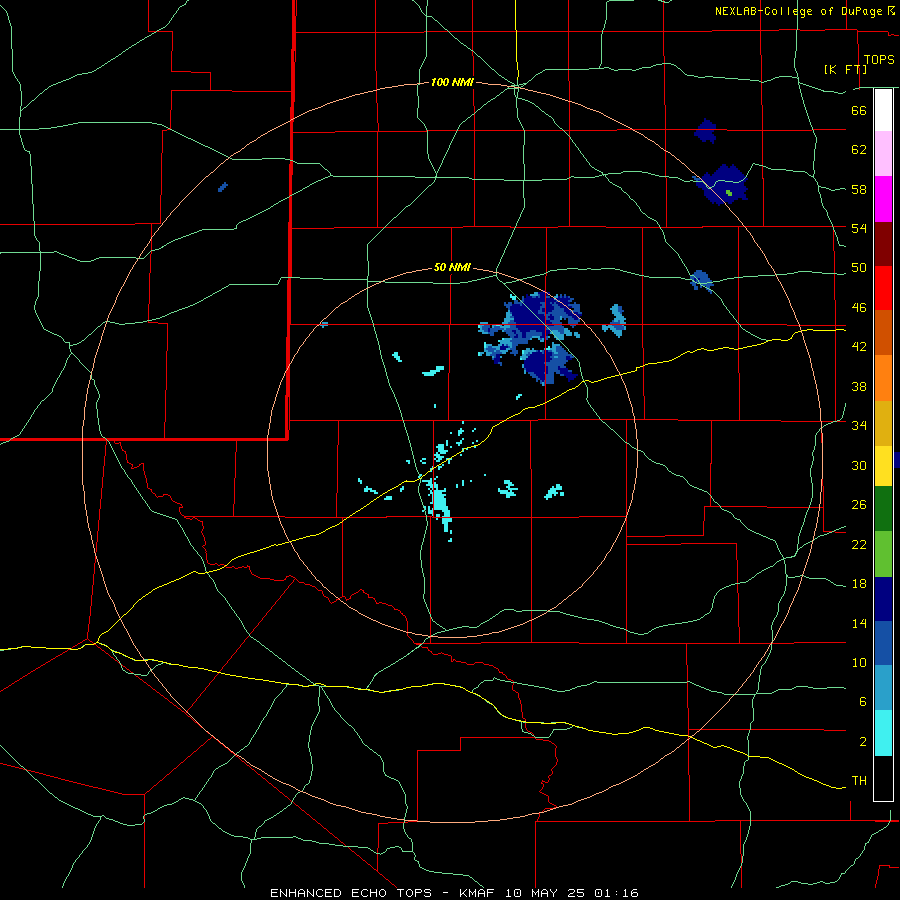The image size is (900, 900).
Task: Click the '100 NMI' range ring label
Action: point(452,83)
